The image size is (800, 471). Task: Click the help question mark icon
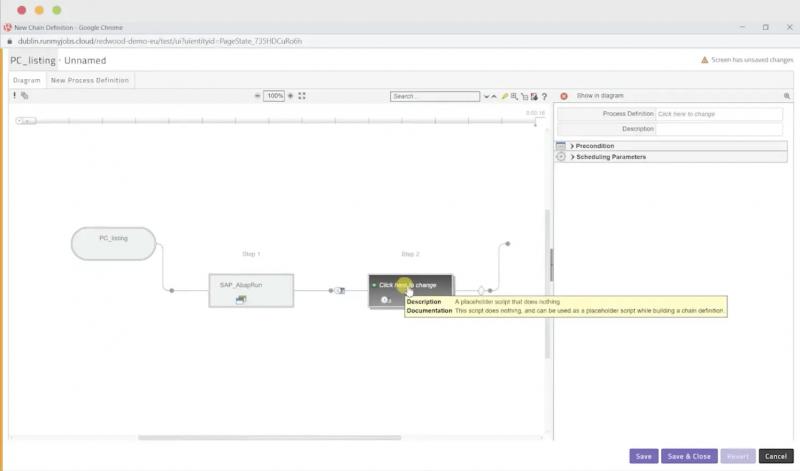coord(544,97)
